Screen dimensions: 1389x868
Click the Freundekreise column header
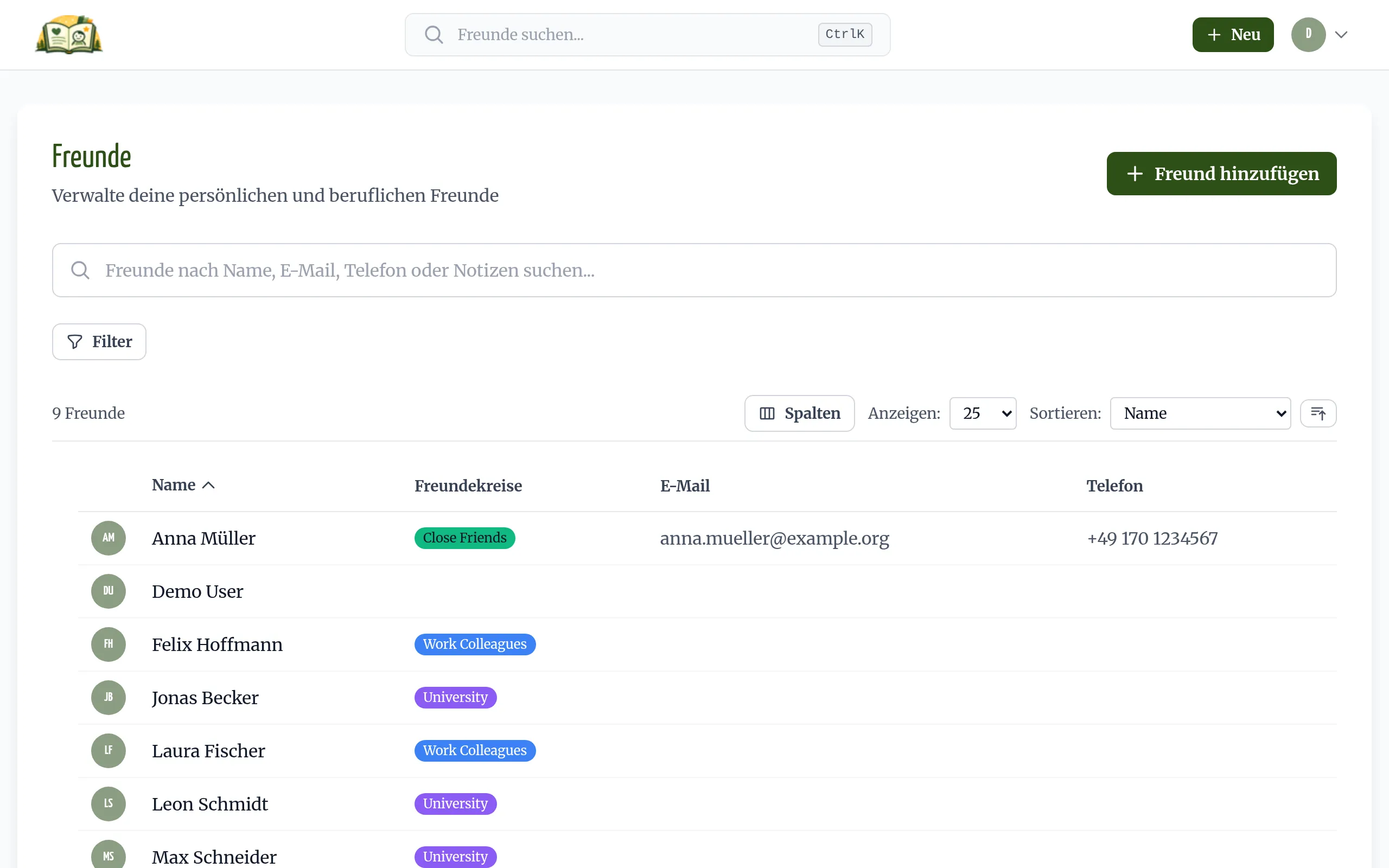[468, 486]
